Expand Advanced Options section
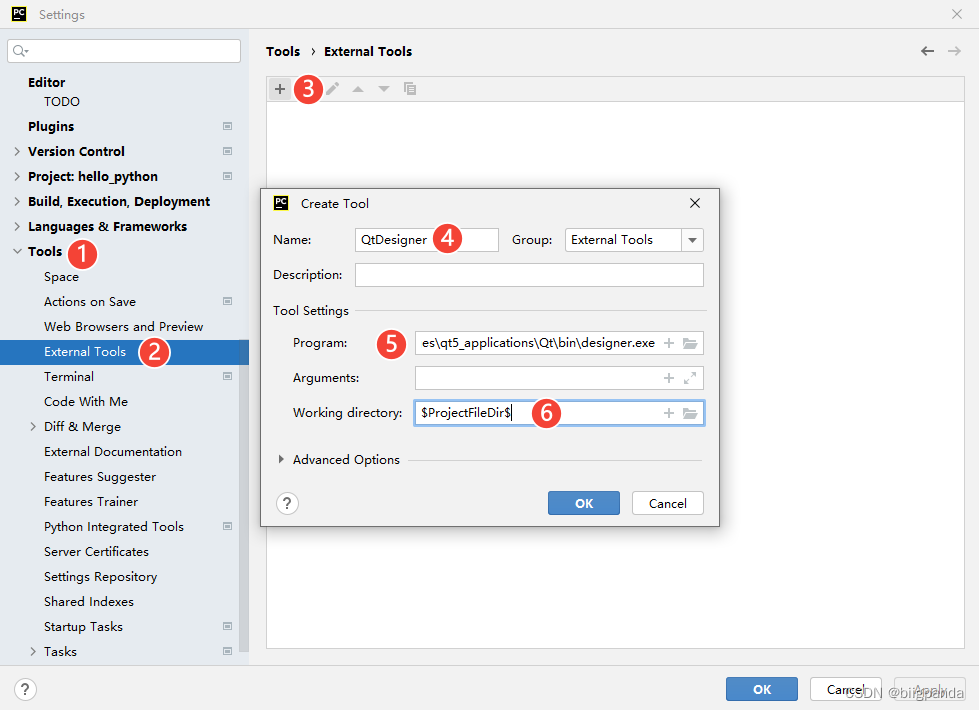Viewport: 979px width, 710px height. click(281, 460)
